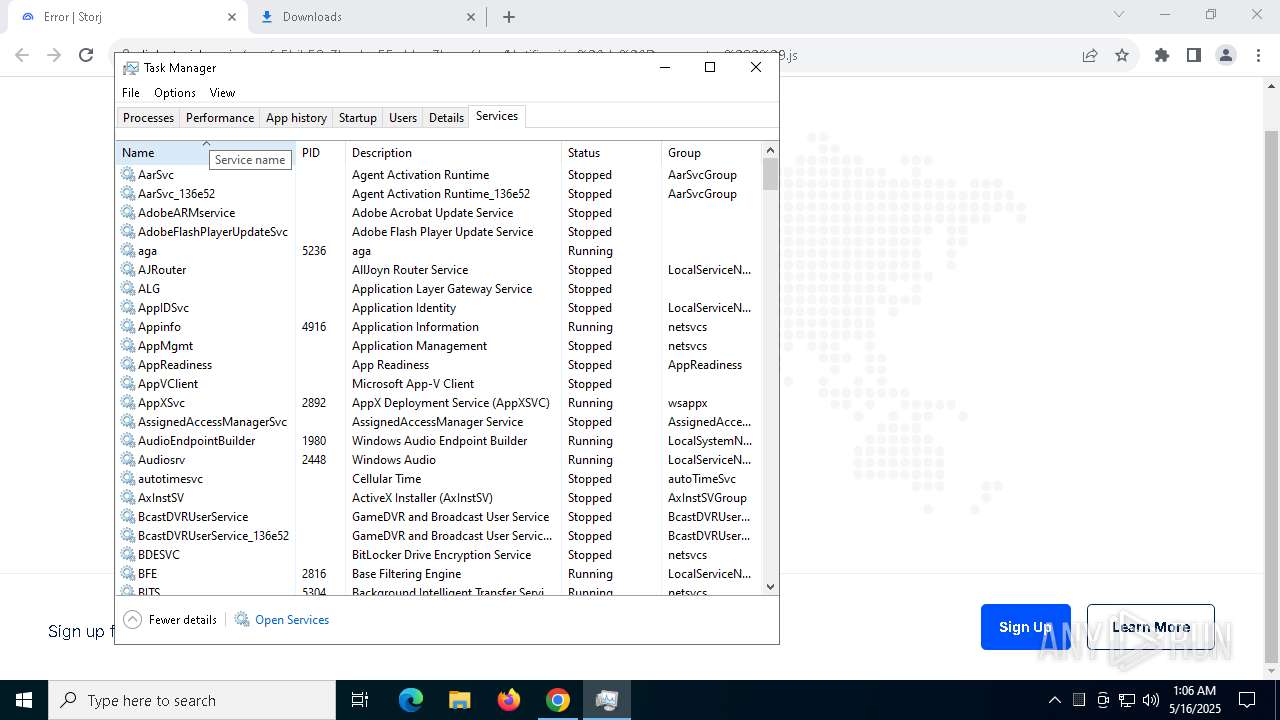The image size is (1280, 720).
Task: Open Task Manager Options menu
Action: click(175, 93)
